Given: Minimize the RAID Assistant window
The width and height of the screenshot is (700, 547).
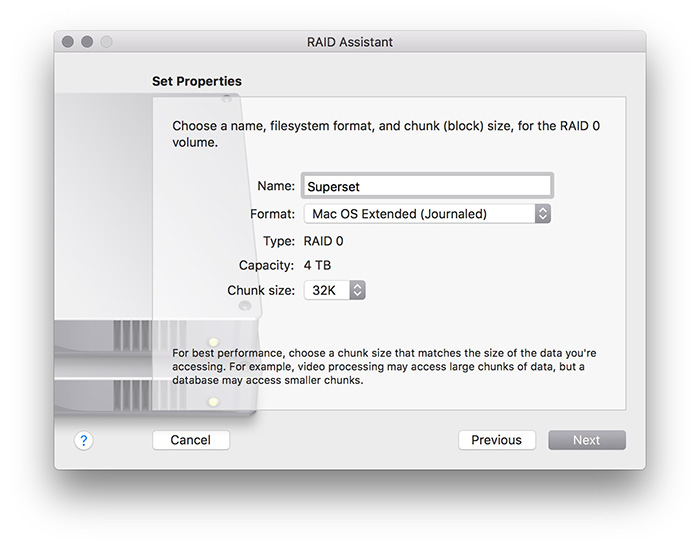Looking at the screenshot, I should coord(87,42).
